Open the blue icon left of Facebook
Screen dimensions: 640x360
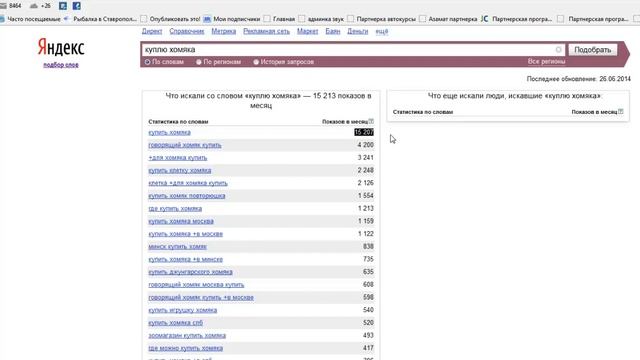[x=63, y=6]
